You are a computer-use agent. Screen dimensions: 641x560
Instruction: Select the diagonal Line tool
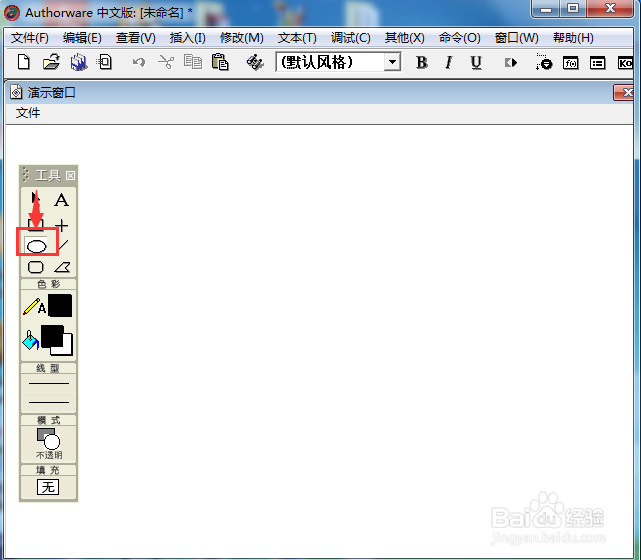tap(64, 245)
